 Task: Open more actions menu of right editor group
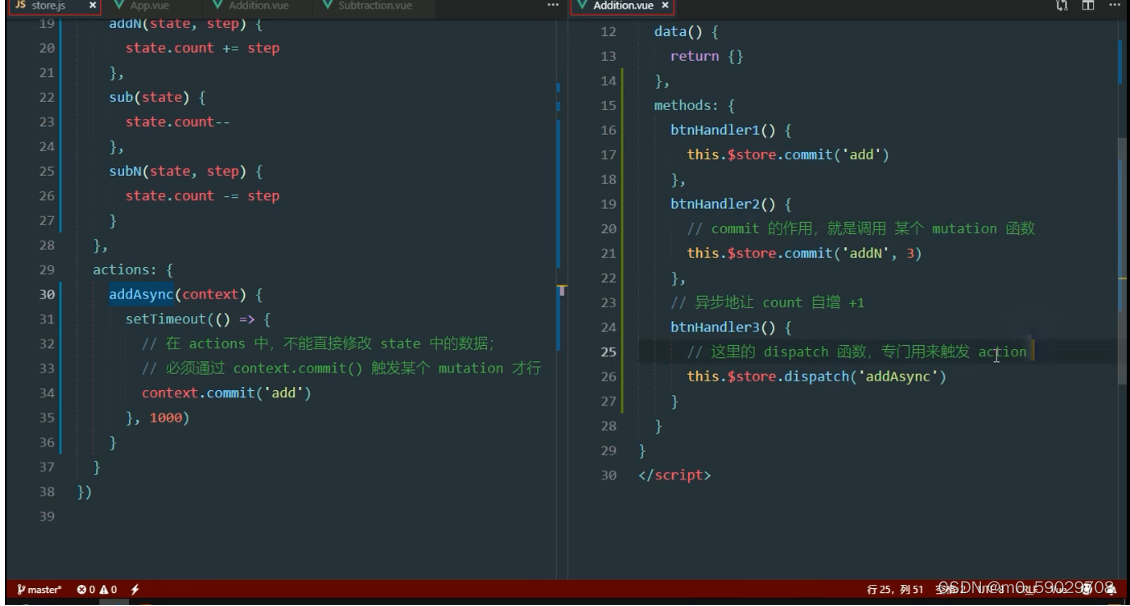(1114, 5)
